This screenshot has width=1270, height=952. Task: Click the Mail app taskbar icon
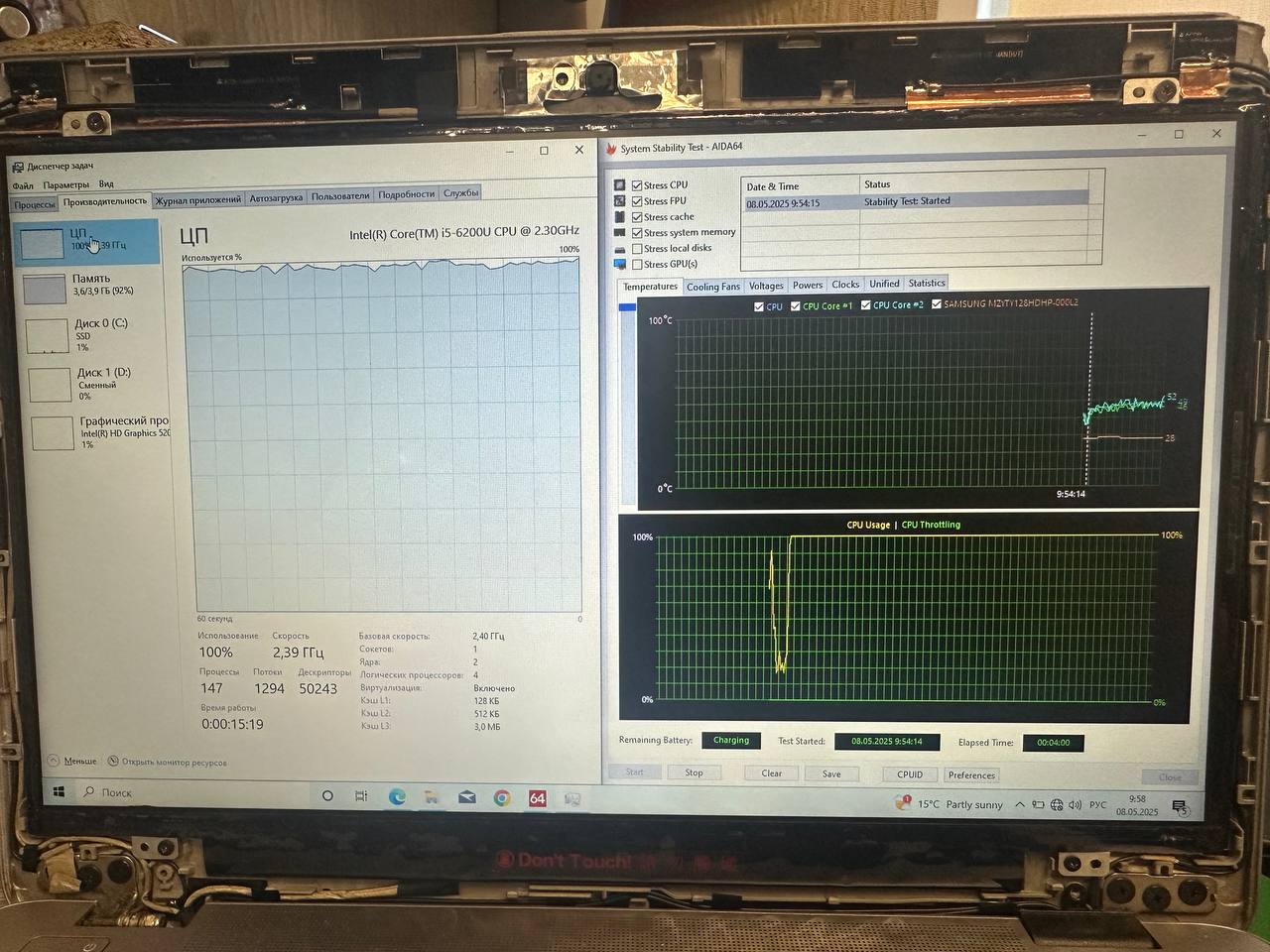tap(466, 797)
